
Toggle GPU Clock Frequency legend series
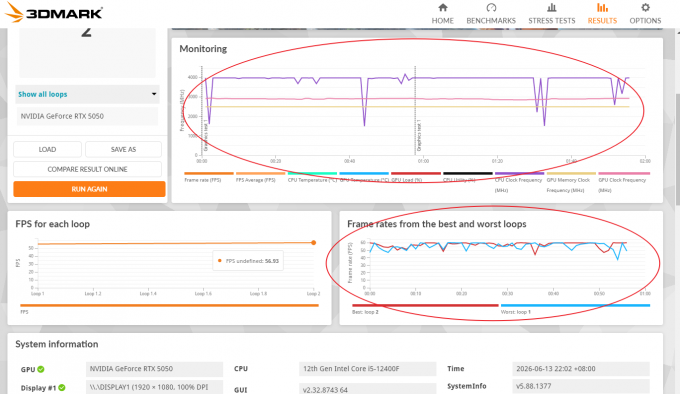point(624,182)
